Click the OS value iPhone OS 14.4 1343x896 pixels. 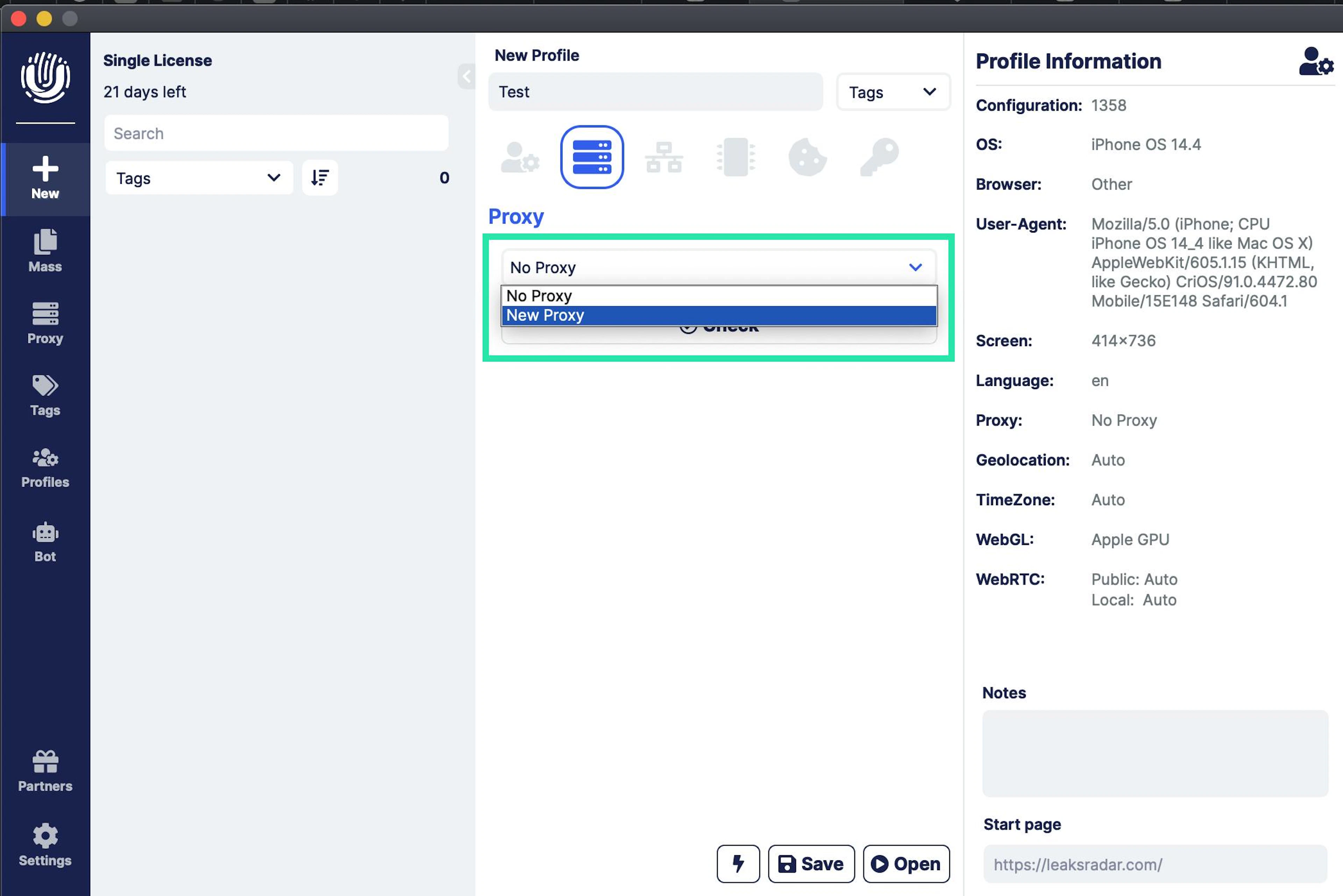pyautogui.click(x=1146, y=145)
